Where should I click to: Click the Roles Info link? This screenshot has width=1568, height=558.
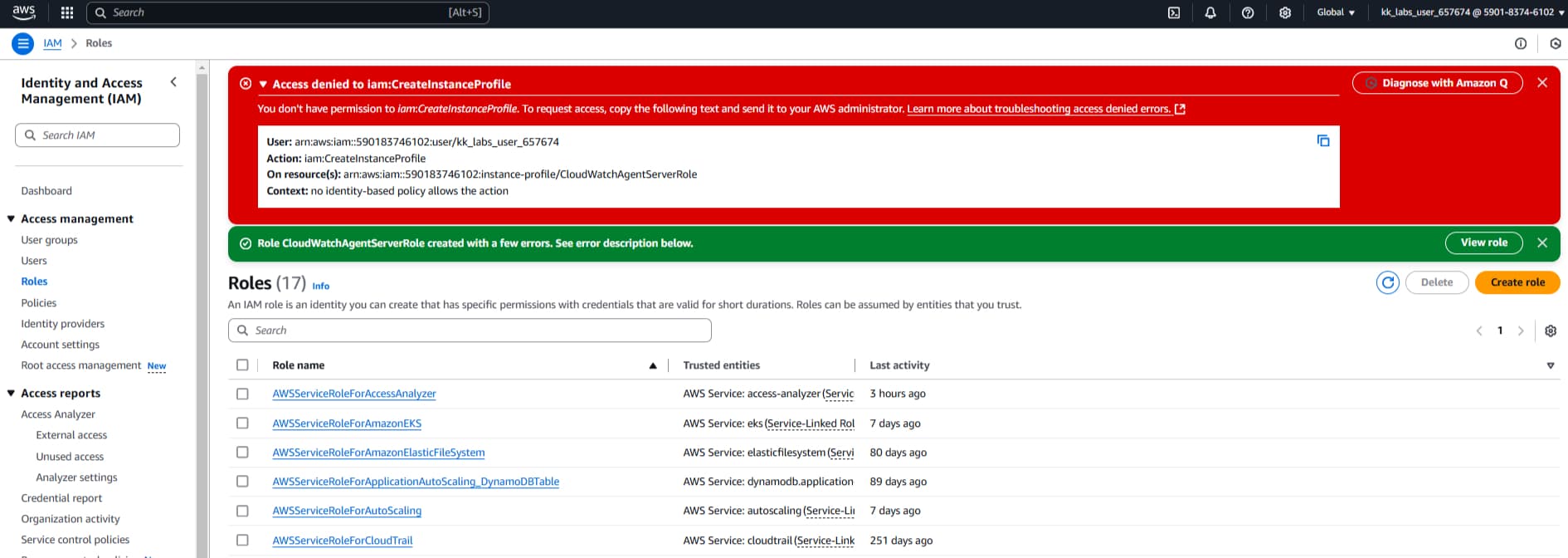(x=321, y=286)
